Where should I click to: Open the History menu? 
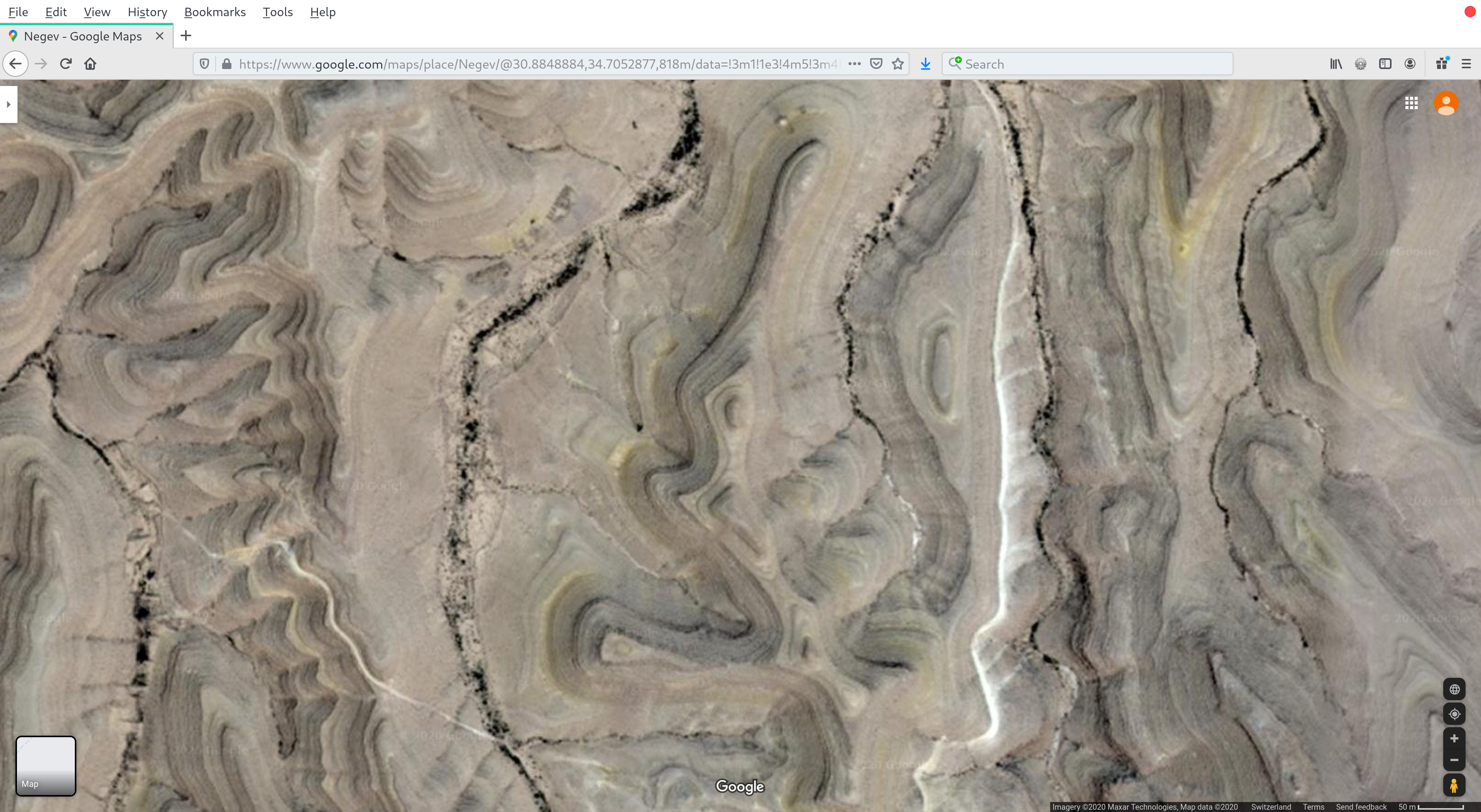coord(147,12)
